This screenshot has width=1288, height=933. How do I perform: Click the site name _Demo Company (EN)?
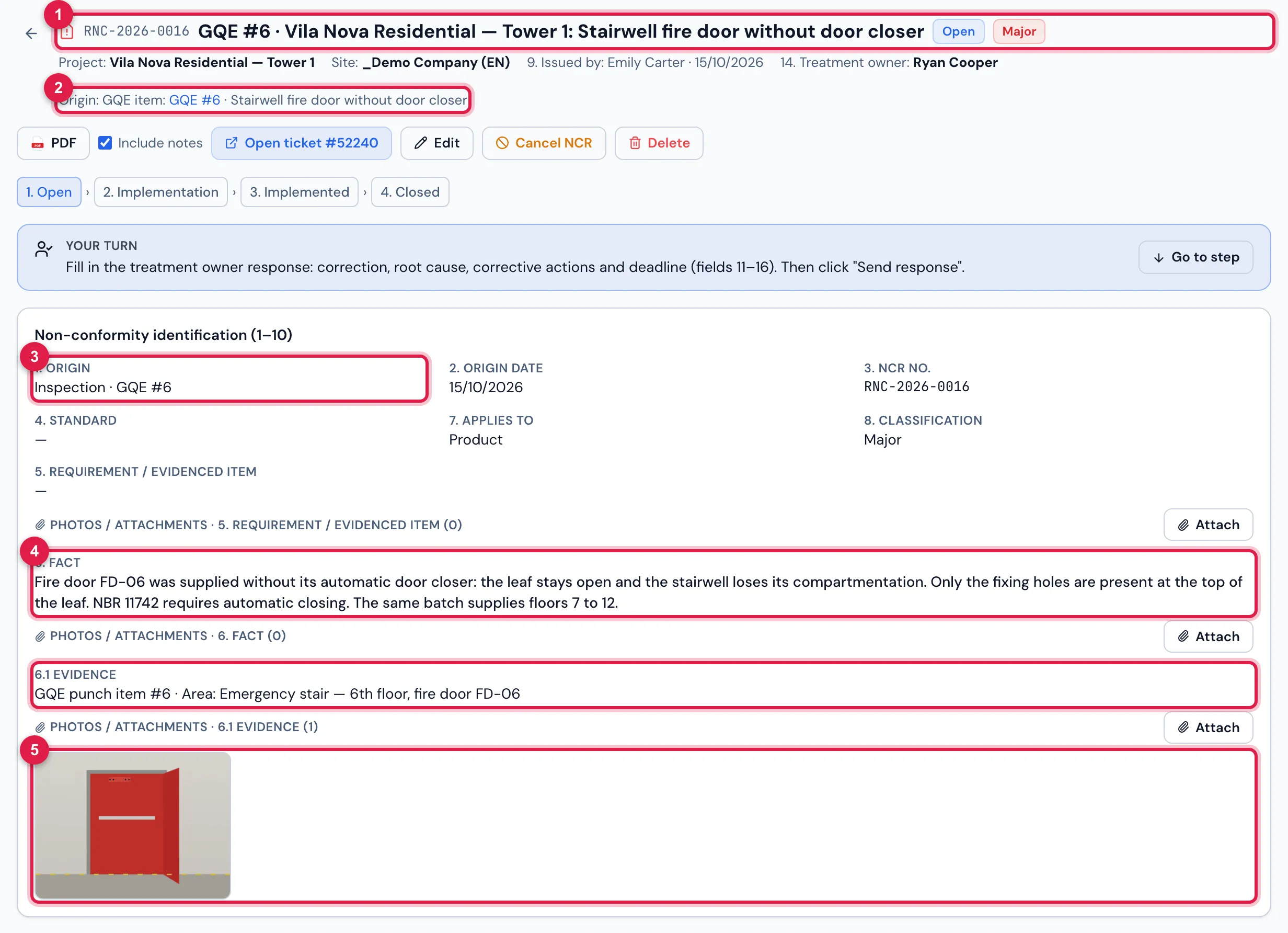(x=436, y=63)
